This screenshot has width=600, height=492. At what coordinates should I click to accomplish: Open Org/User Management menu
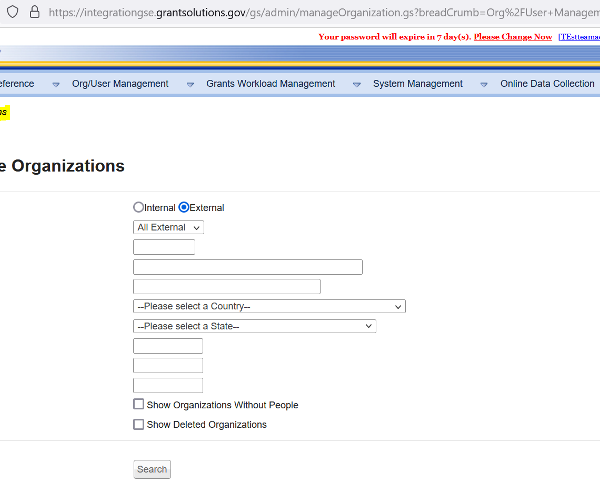120,84
